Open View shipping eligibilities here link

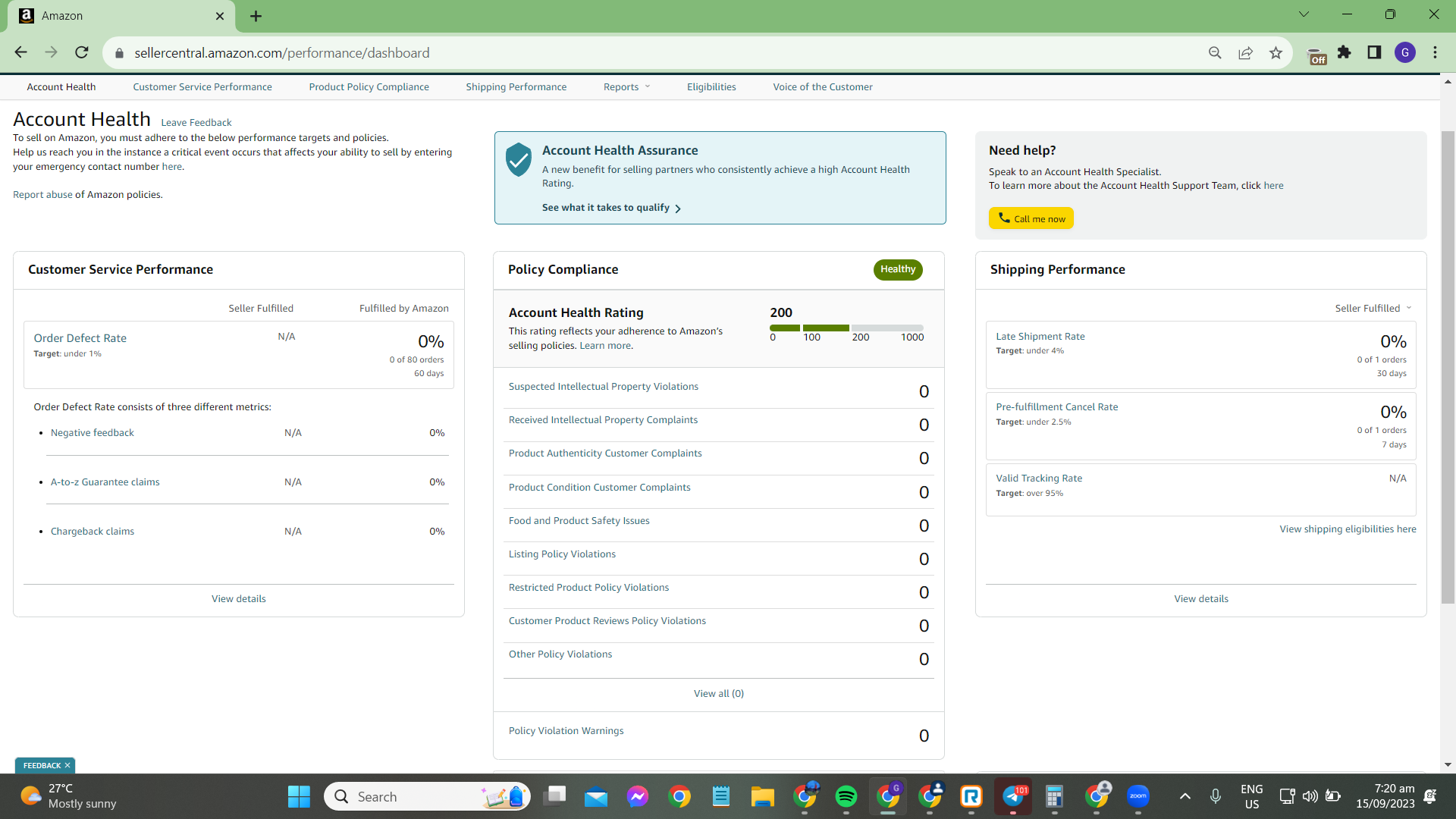coord(1348,529)
